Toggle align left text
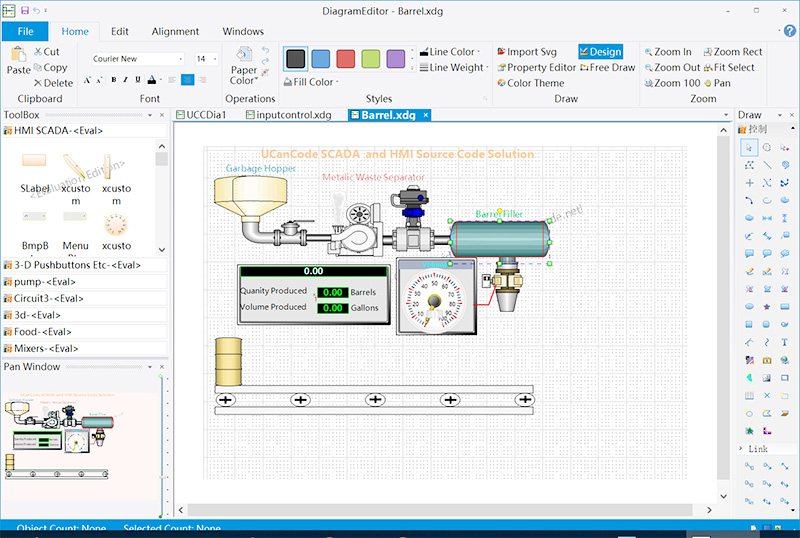 (x=172, y=80)
